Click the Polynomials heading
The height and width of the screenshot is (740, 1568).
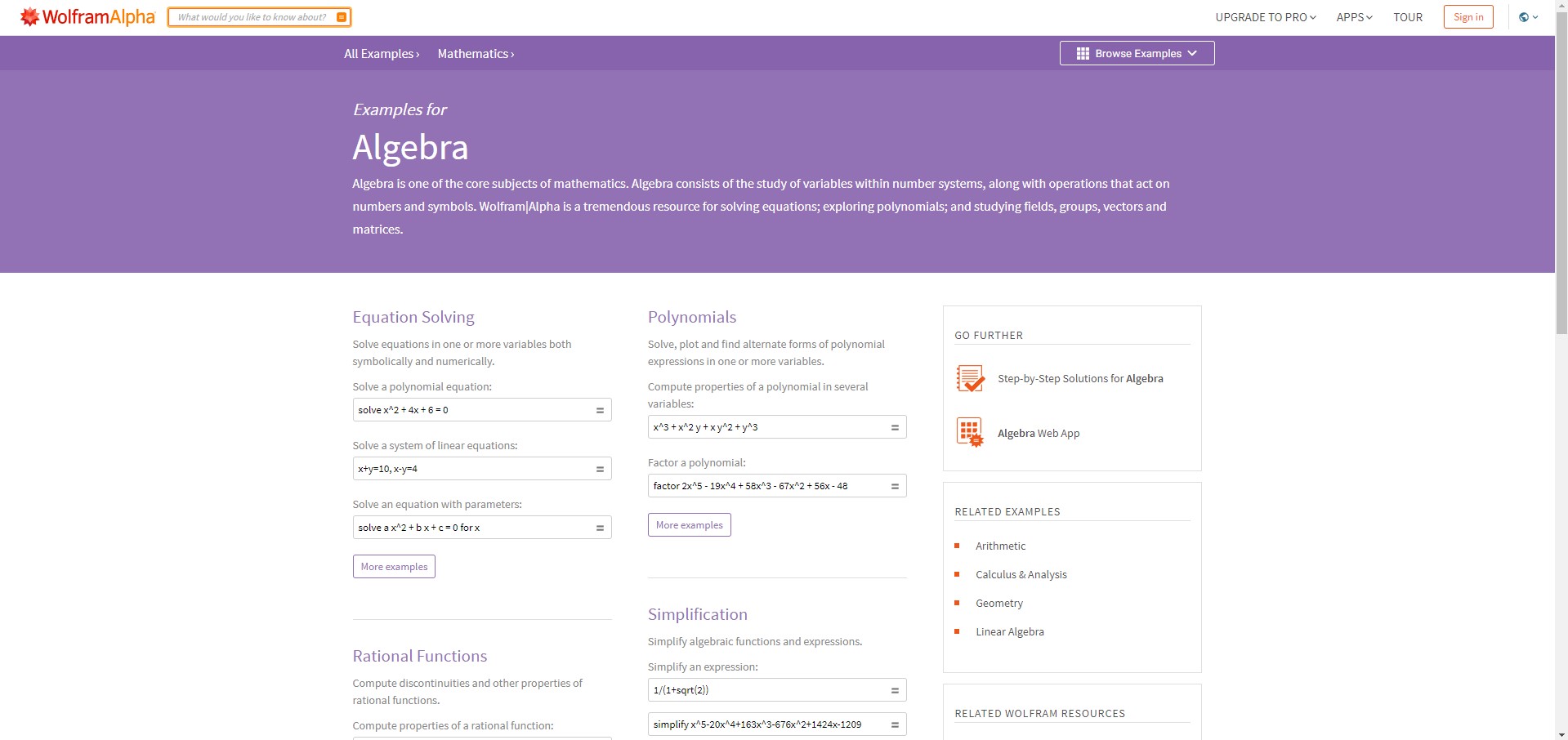point(692,317)
